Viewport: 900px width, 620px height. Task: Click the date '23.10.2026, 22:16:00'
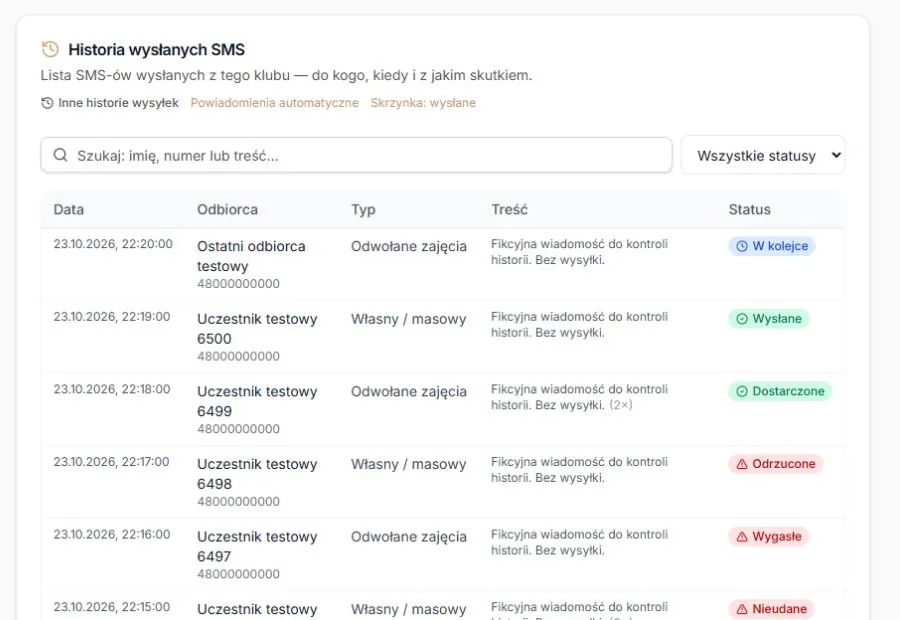(x=112, y=534)
